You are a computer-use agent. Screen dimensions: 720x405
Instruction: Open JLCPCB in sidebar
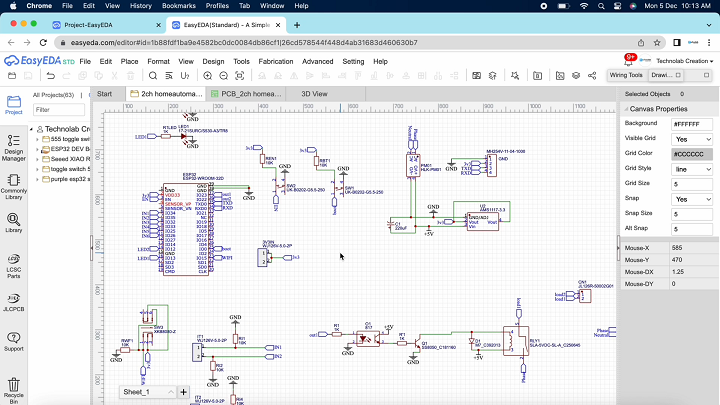coord(14,302)
